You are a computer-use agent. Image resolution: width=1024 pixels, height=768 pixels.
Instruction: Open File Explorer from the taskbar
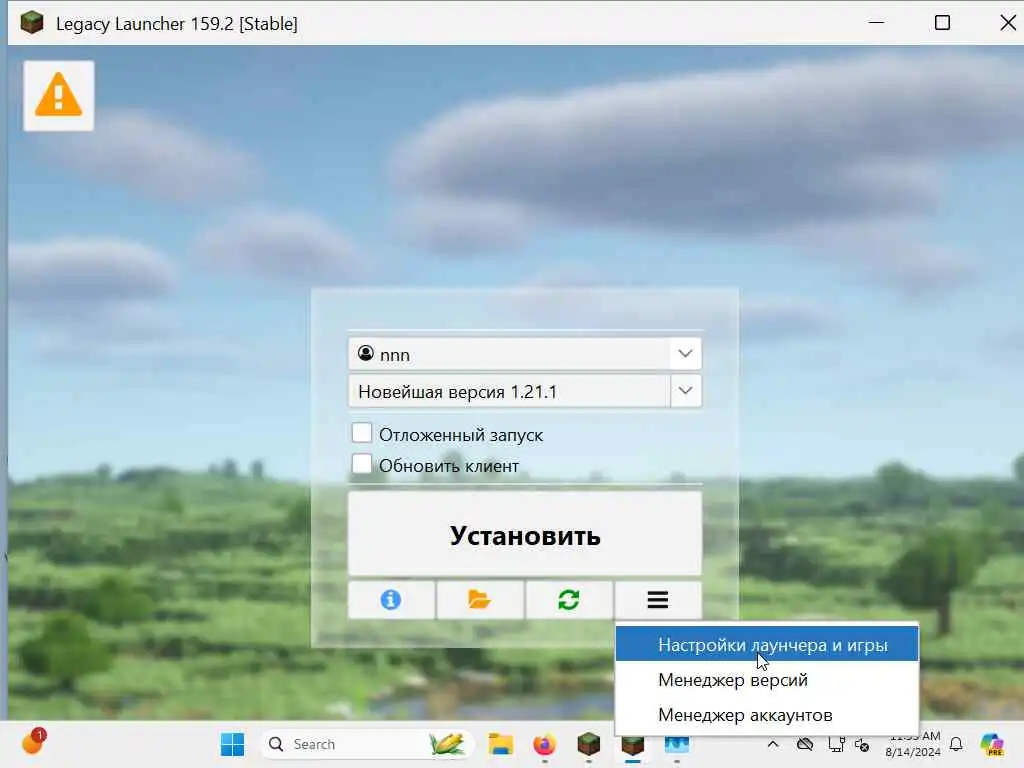(501, 744)
